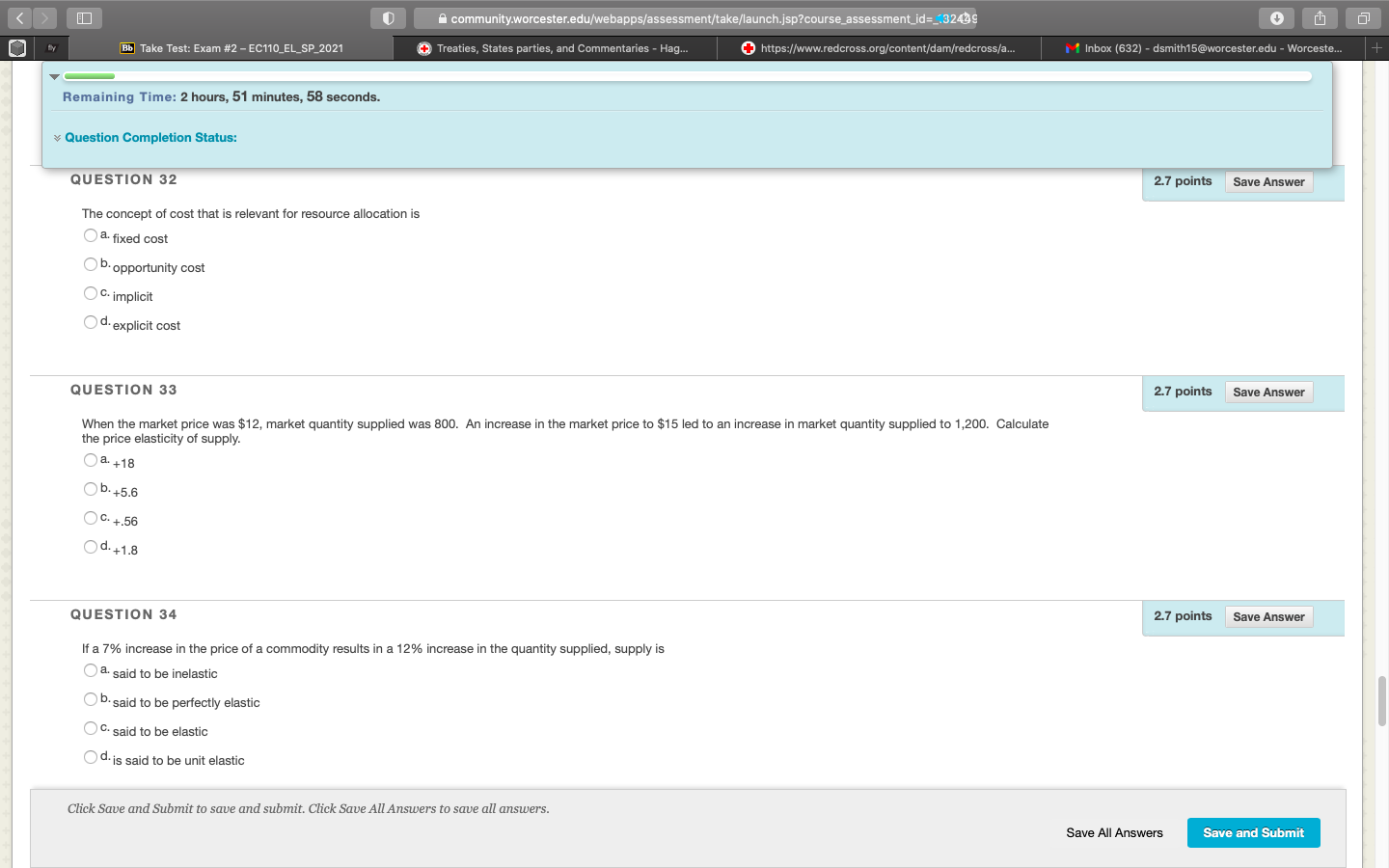1389x868 pixels.
Task: Toggle the Safari sidebar icon
Action: 84,18
